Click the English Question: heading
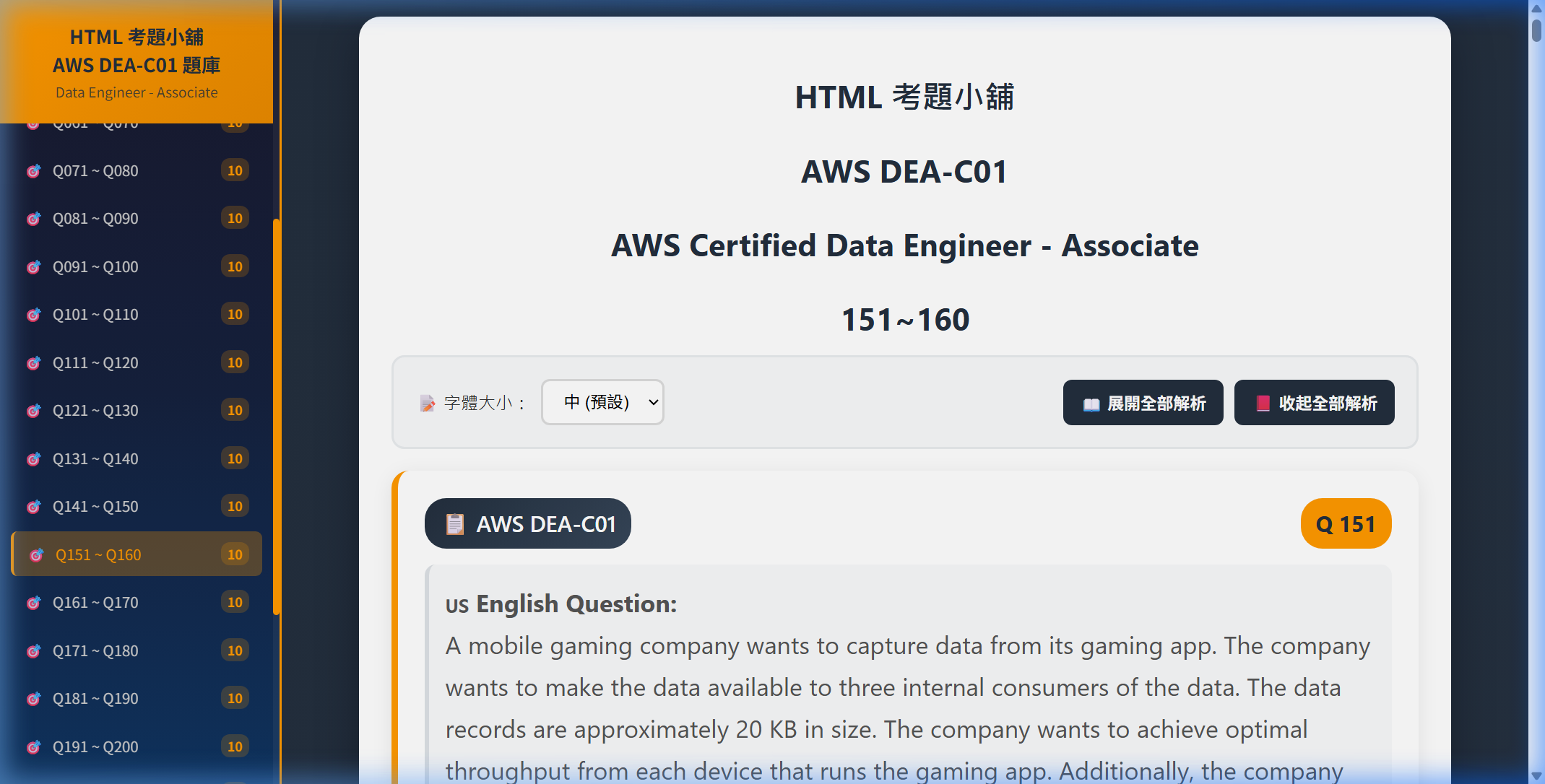Screen dimensions: 1545x784 click(576, 604)
